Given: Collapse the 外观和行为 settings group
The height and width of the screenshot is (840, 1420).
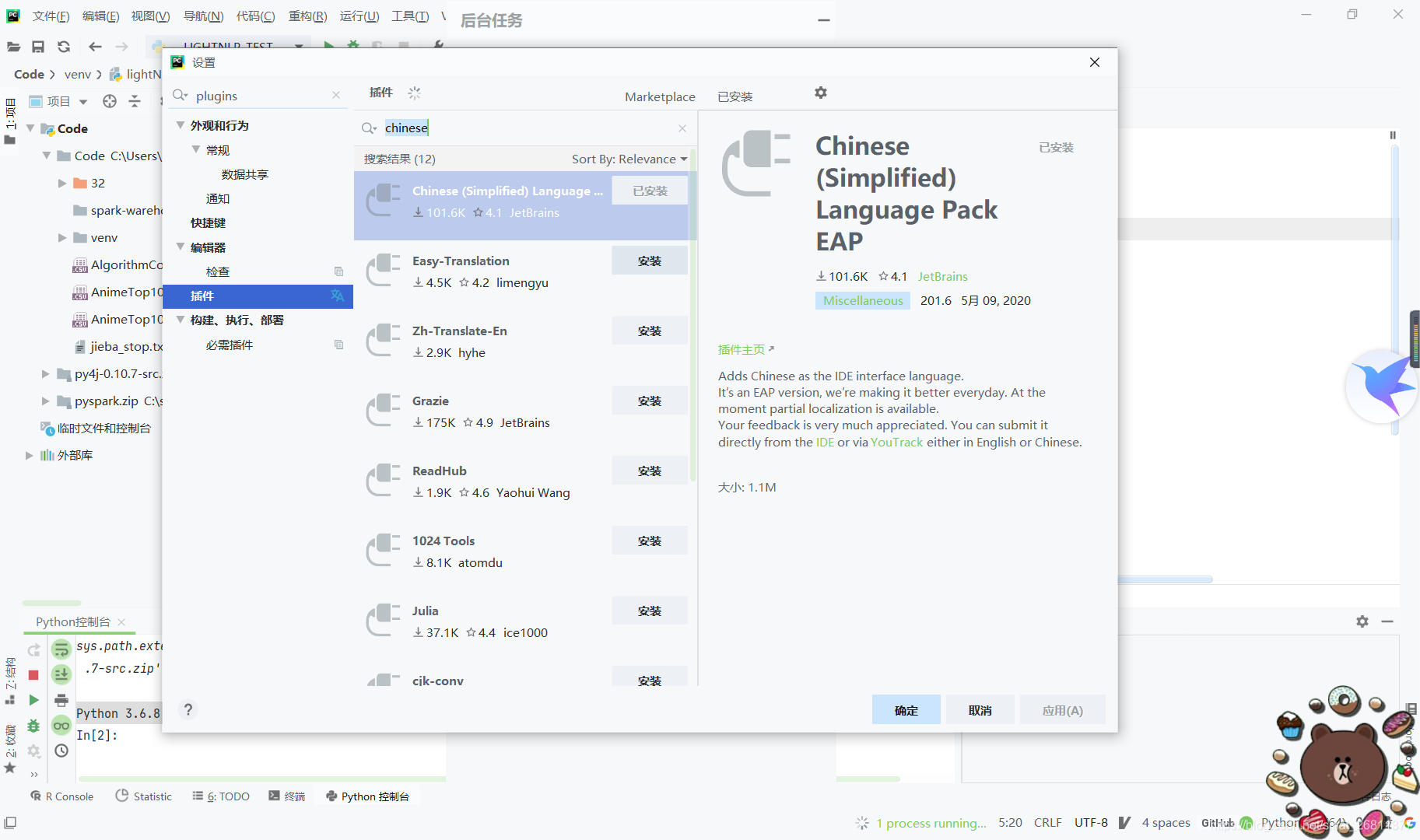Looking at the screenshot, I should pyautogui.click(x=181, y=125).
